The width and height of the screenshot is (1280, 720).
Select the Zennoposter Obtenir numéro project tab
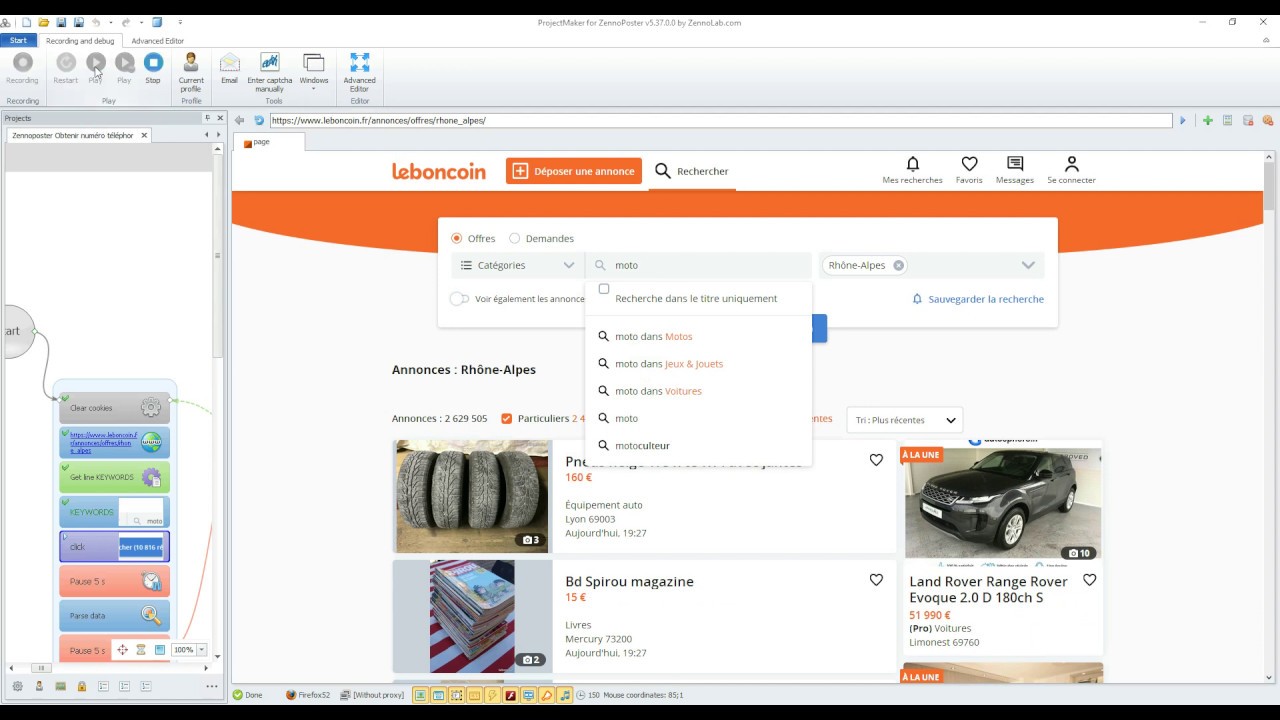pyautogui.click(x=72, y=135)
